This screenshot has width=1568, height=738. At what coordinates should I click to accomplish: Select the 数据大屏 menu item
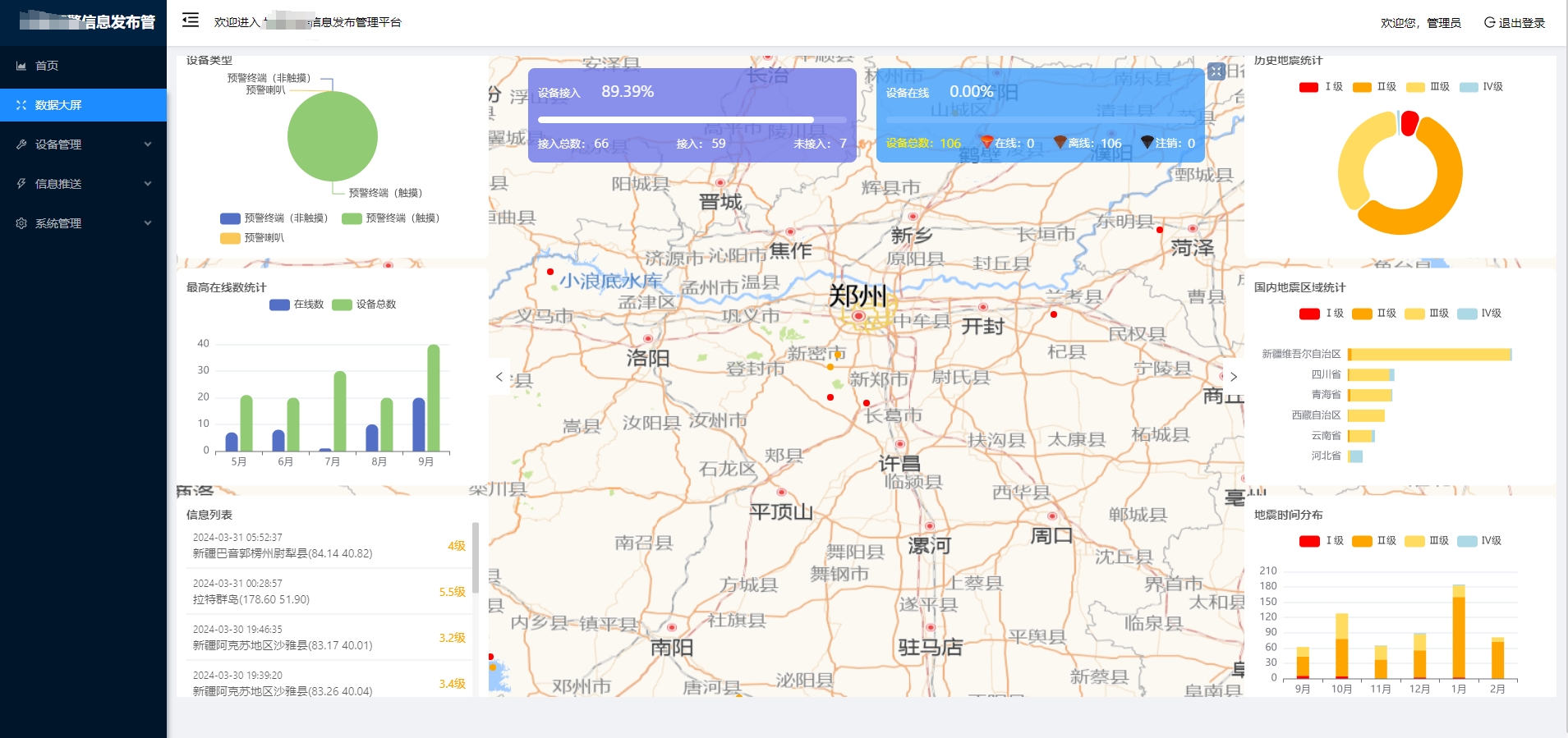click(x=83, y=105)
